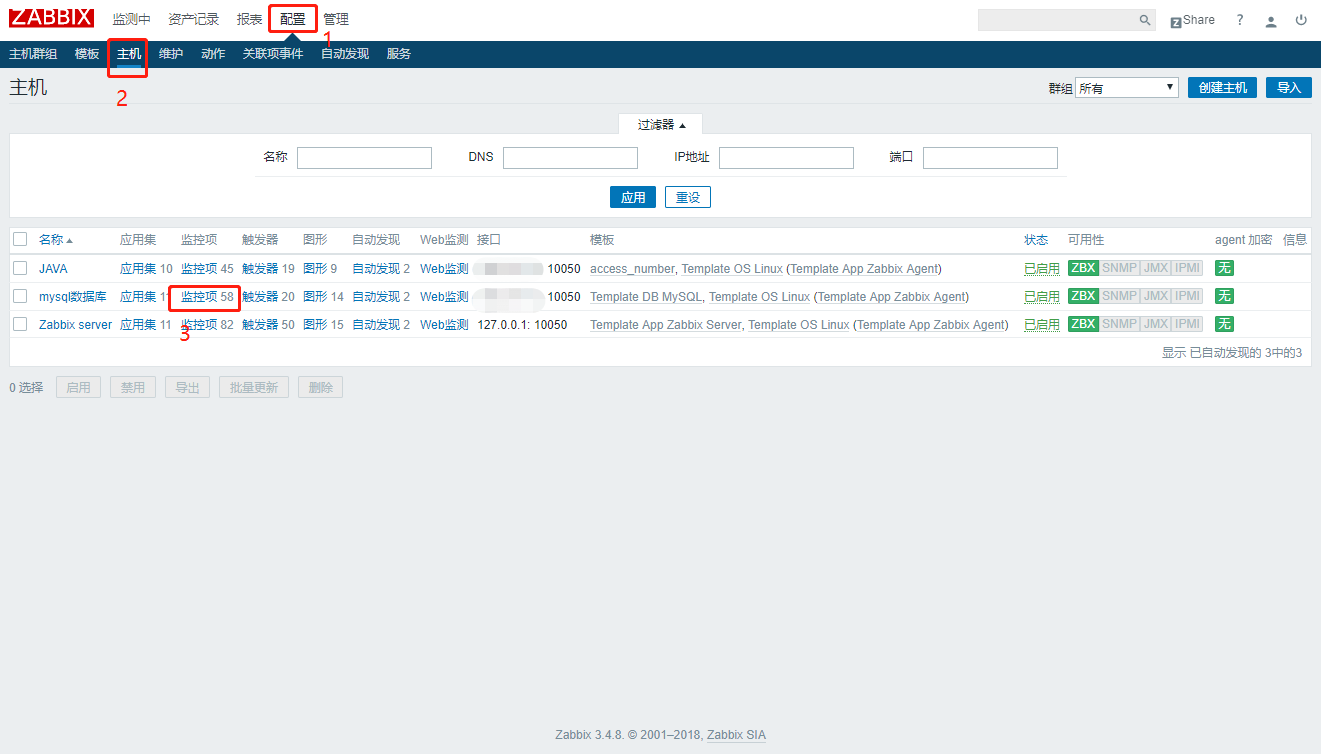
Task: Sort by 状态 column header
Action: coord(1036,240)
